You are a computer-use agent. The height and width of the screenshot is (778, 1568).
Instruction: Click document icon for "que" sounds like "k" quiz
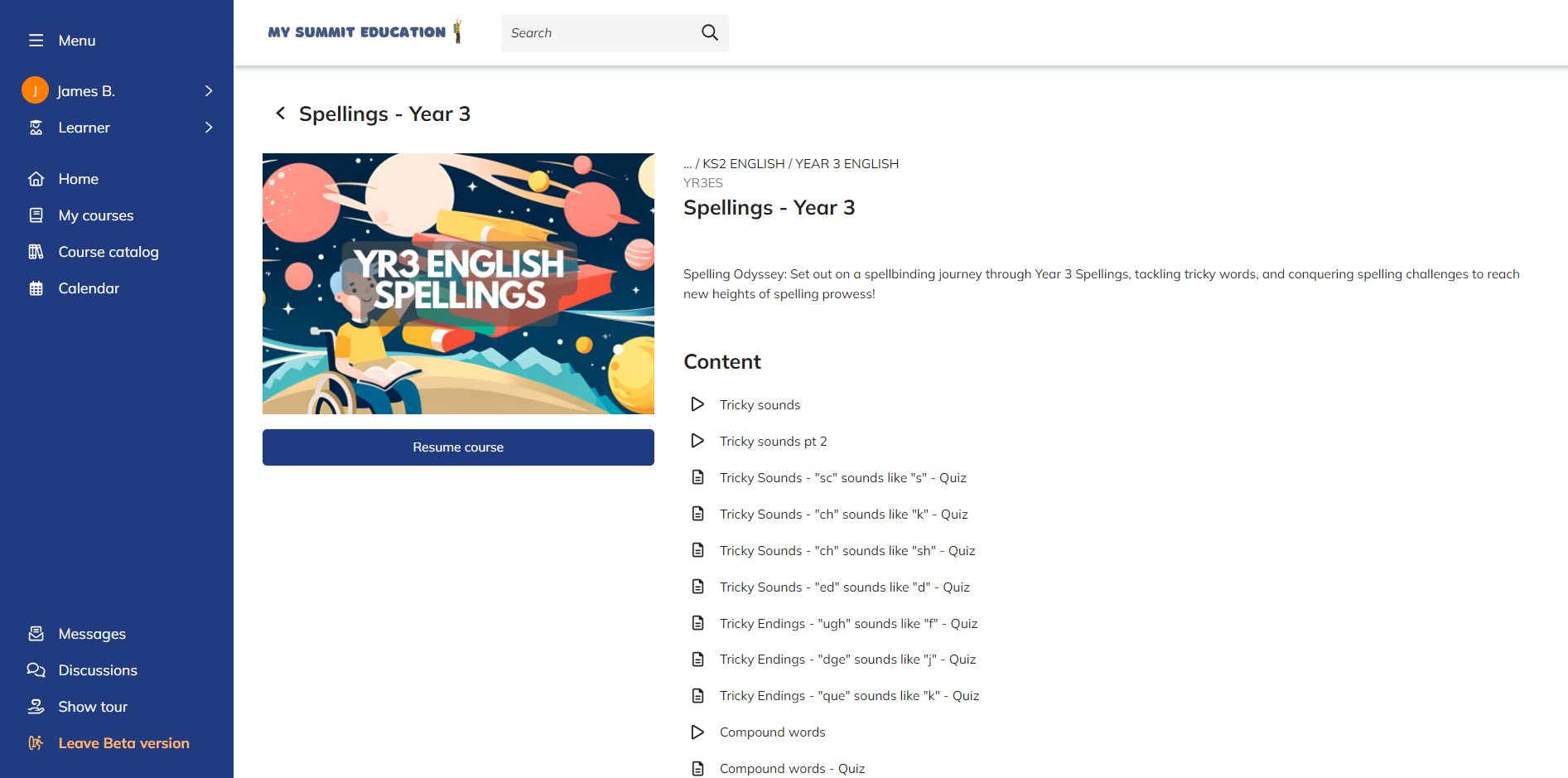click(x=698, y=696)
